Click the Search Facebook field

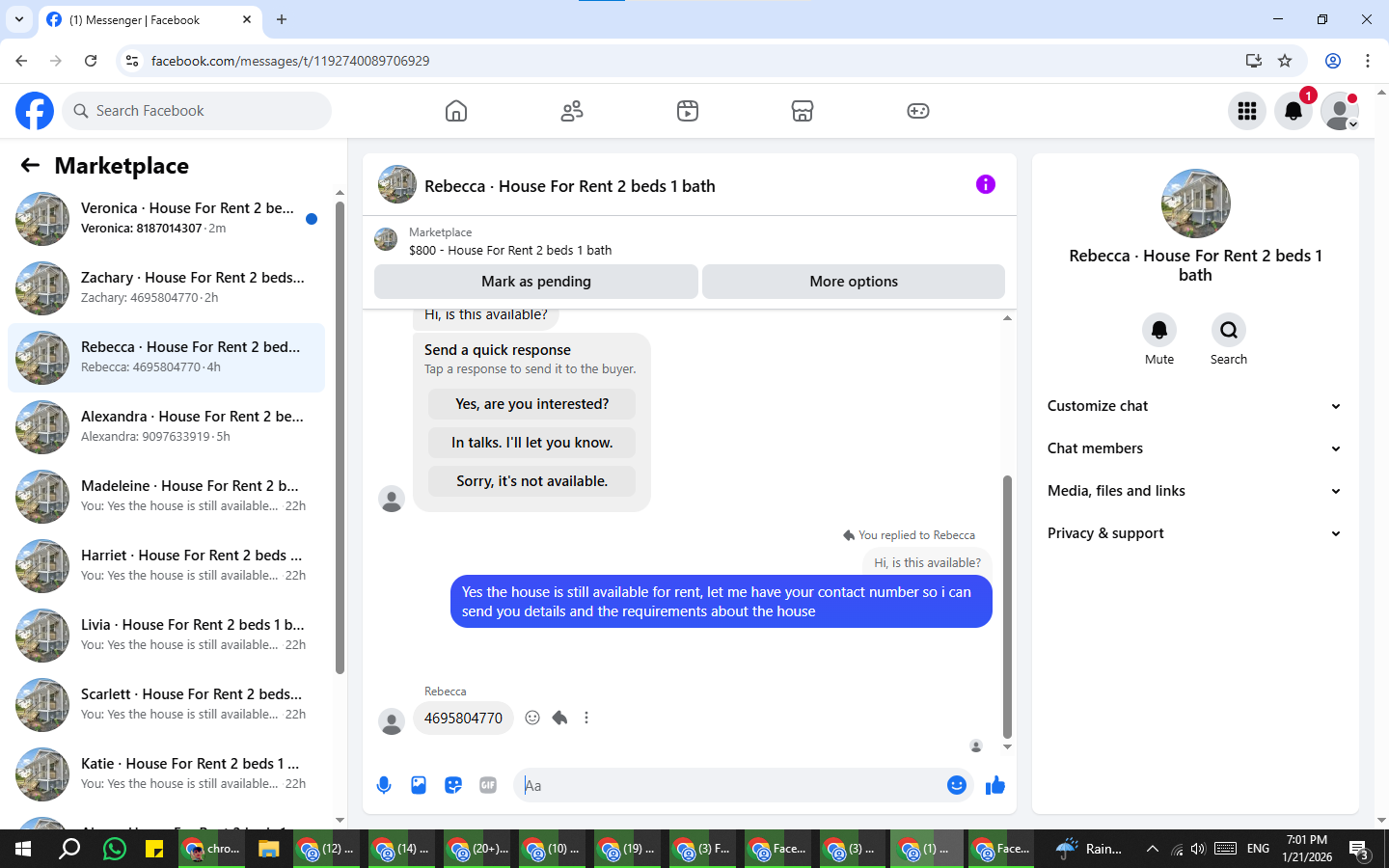197,111
